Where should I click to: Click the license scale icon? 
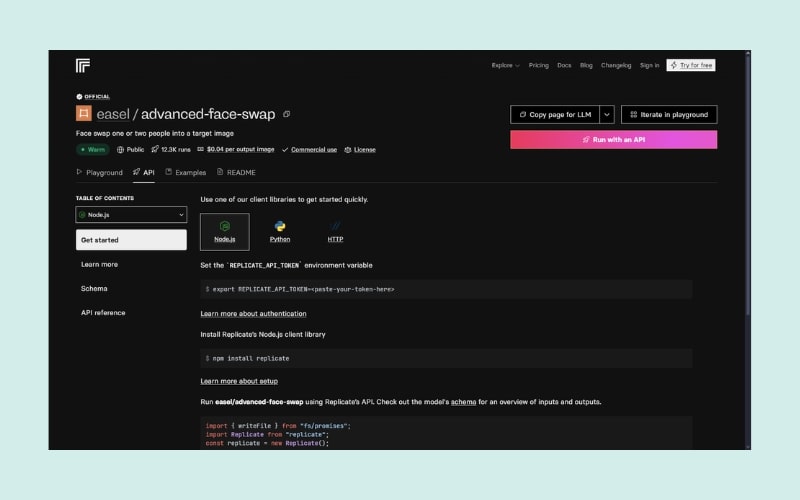pos(347,149)
